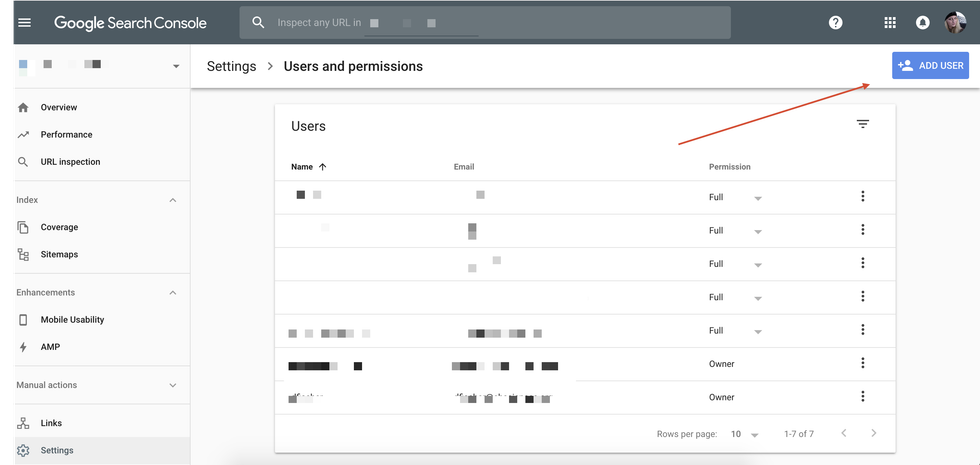Viewport: 980px width, 465px height.
Task: Collapse the Index section
Action: (x=172, y=200)
